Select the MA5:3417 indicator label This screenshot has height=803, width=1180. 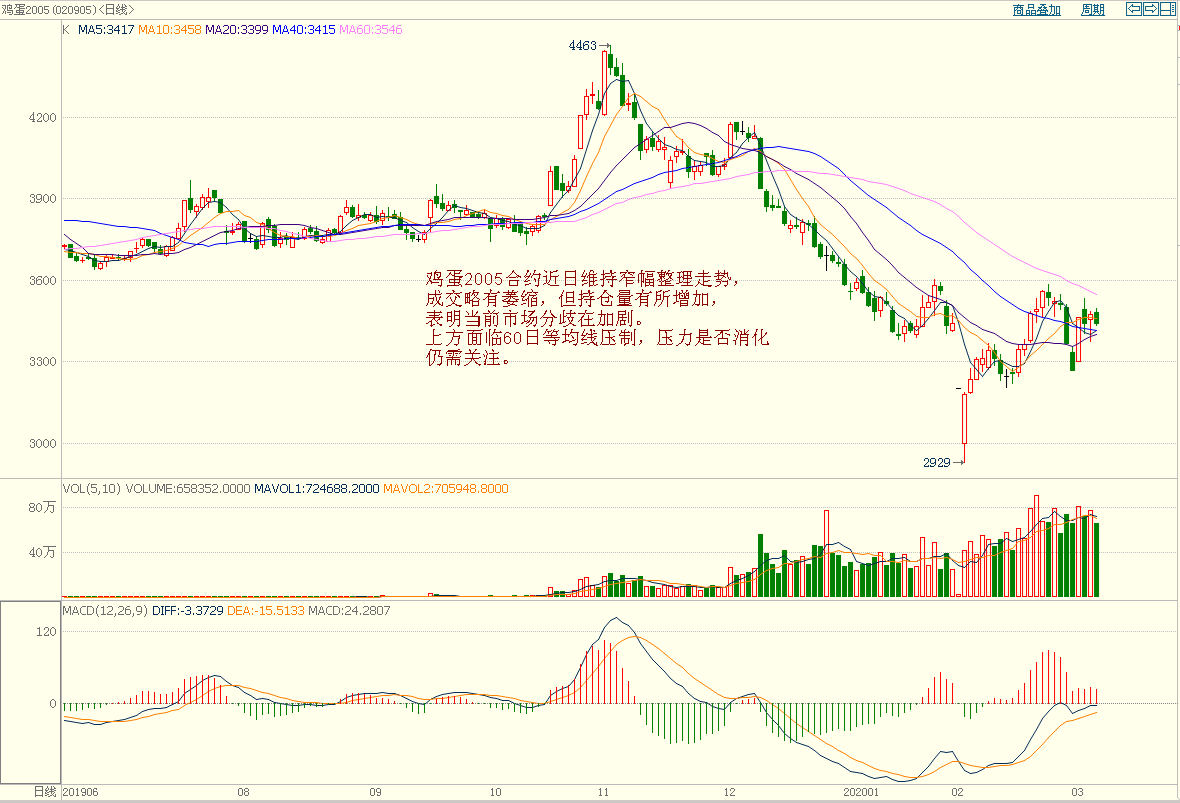coord(106,30)
